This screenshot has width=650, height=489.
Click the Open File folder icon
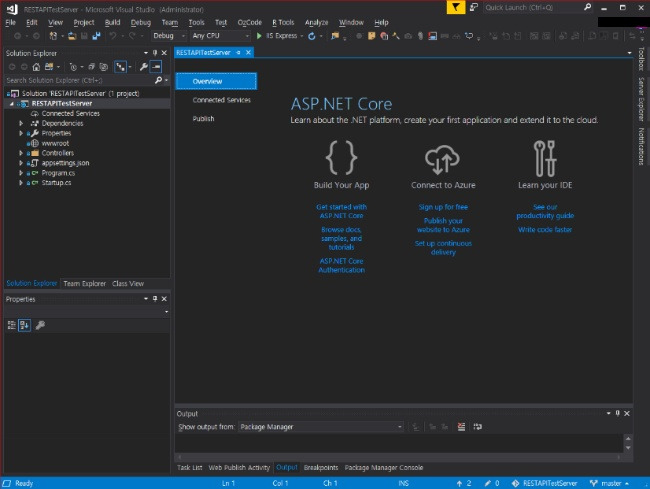click(x=72, y=36)
